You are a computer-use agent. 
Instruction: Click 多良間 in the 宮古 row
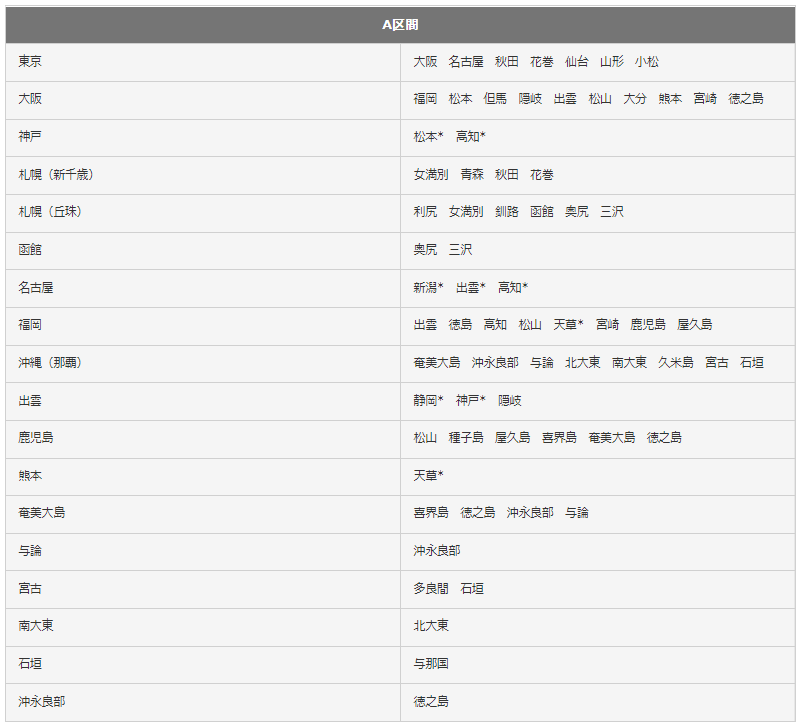(x=431, y=588)
